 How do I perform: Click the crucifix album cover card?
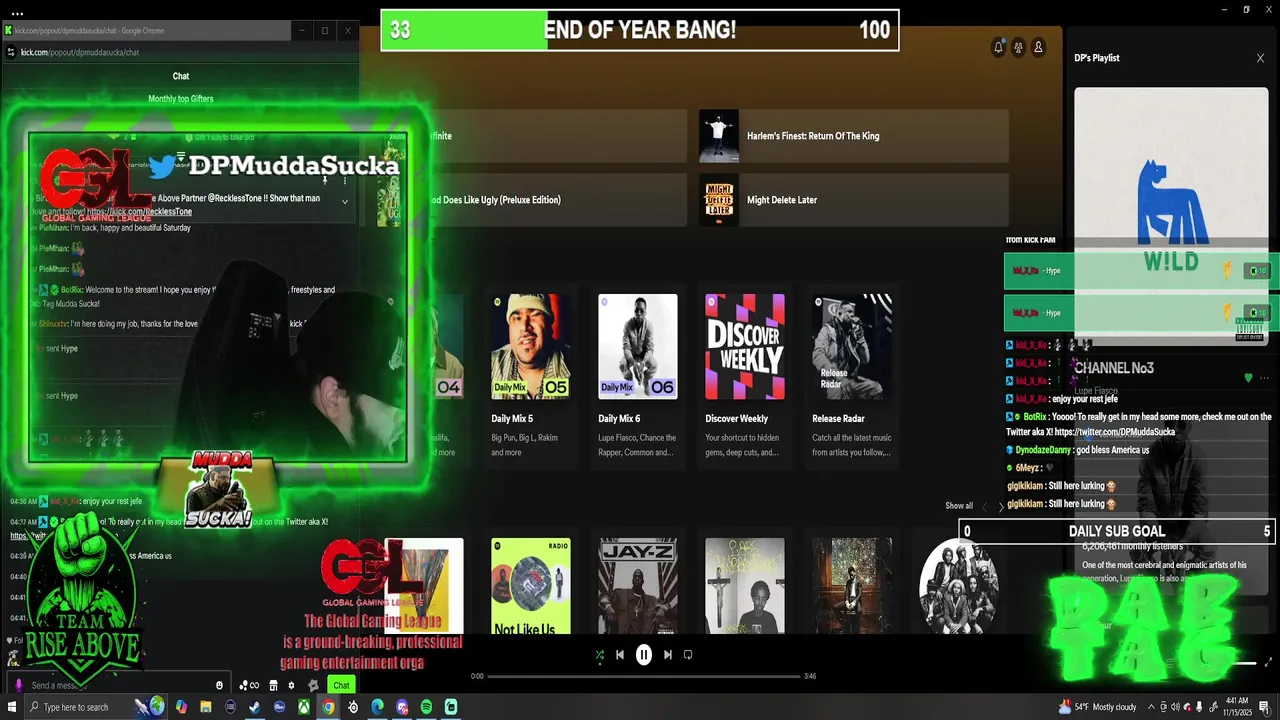[x=745, y=586]
